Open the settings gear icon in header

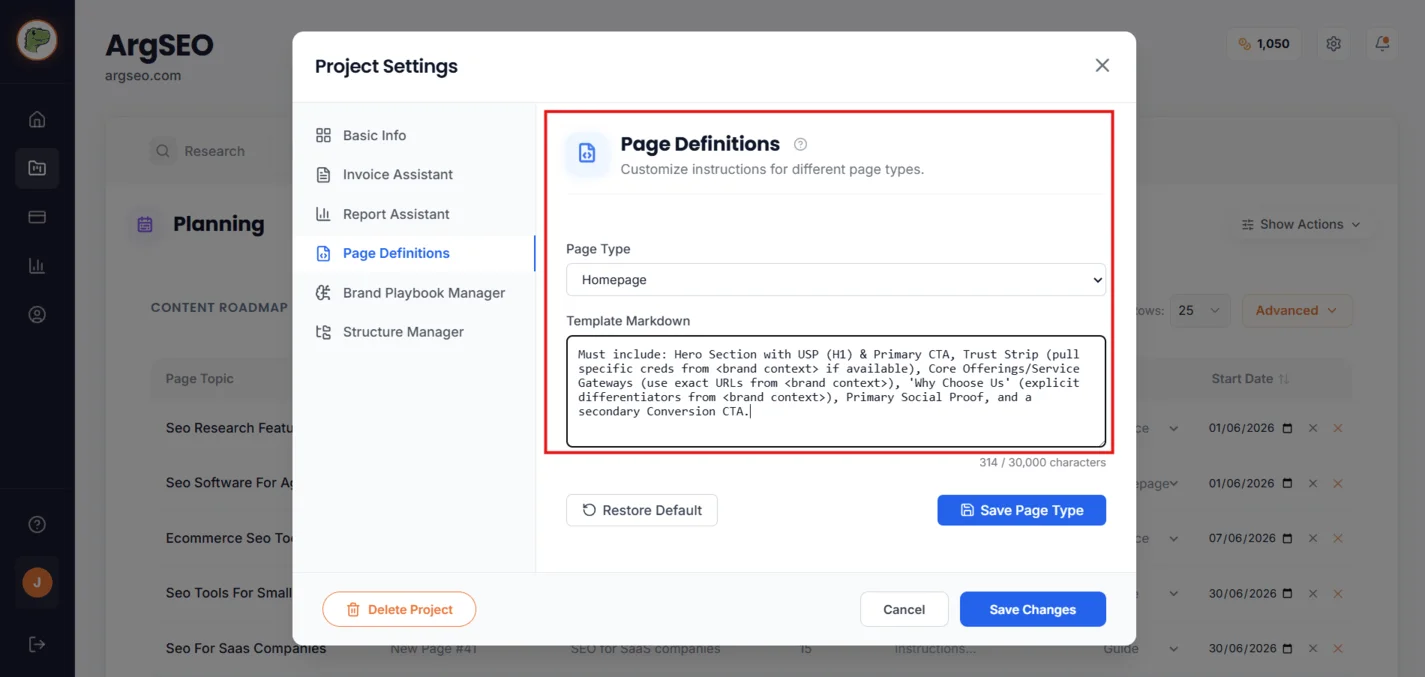[x=1333, y=44]
